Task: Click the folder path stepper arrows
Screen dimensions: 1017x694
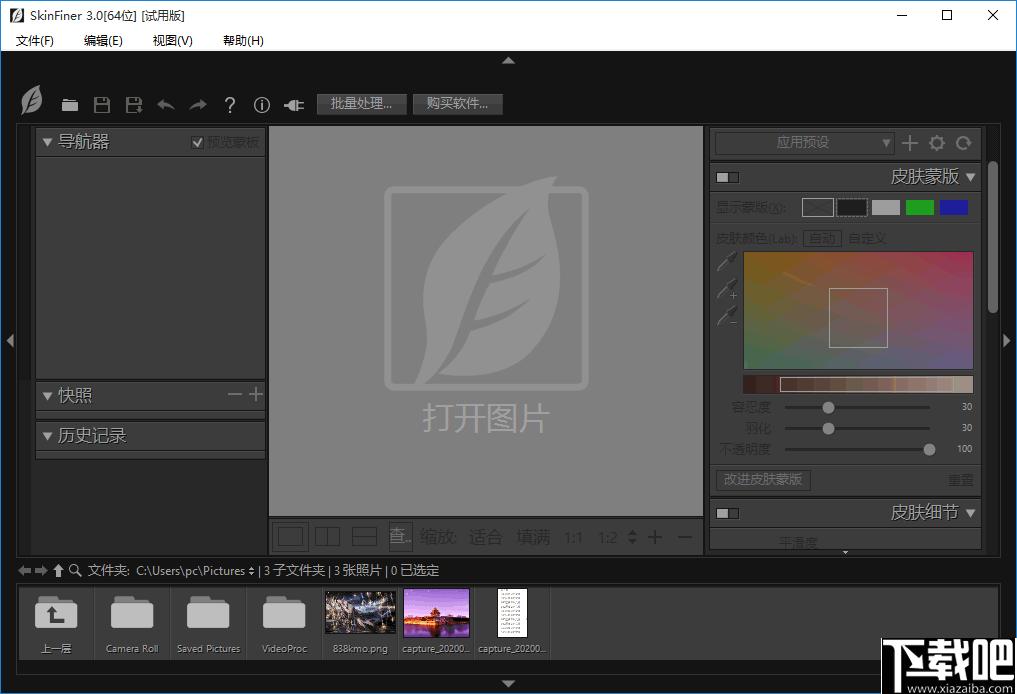Action: pos(251,571)
